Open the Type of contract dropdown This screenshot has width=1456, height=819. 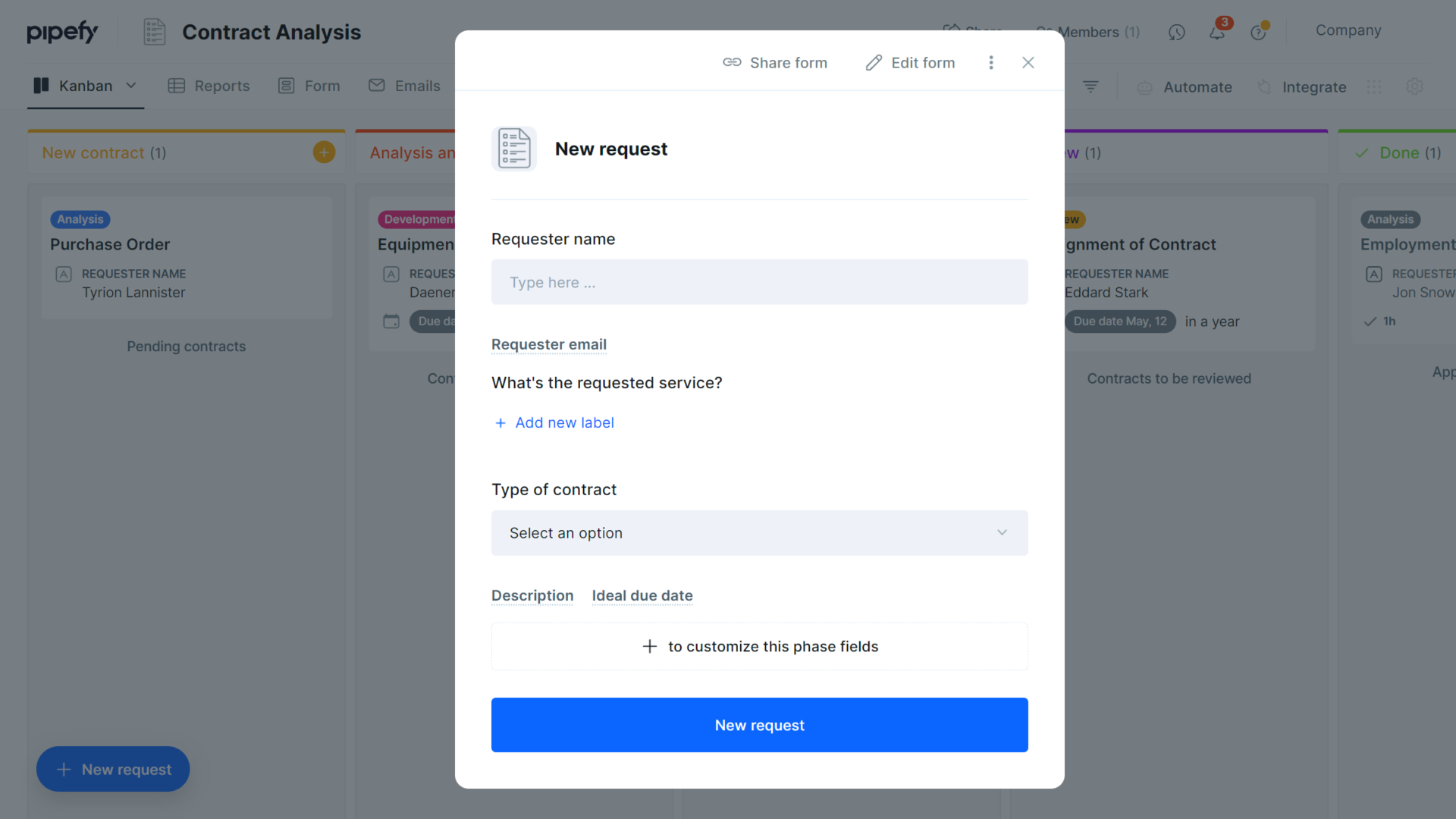759,533
